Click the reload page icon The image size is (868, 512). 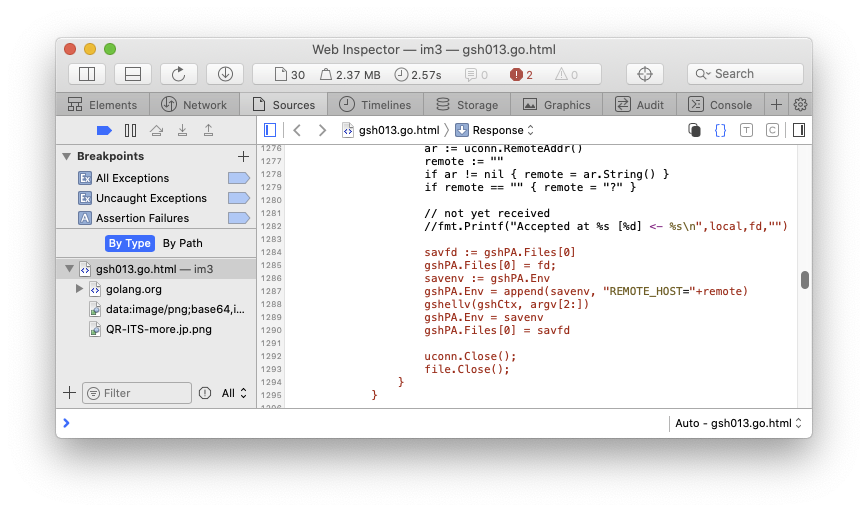click(178, 74)
